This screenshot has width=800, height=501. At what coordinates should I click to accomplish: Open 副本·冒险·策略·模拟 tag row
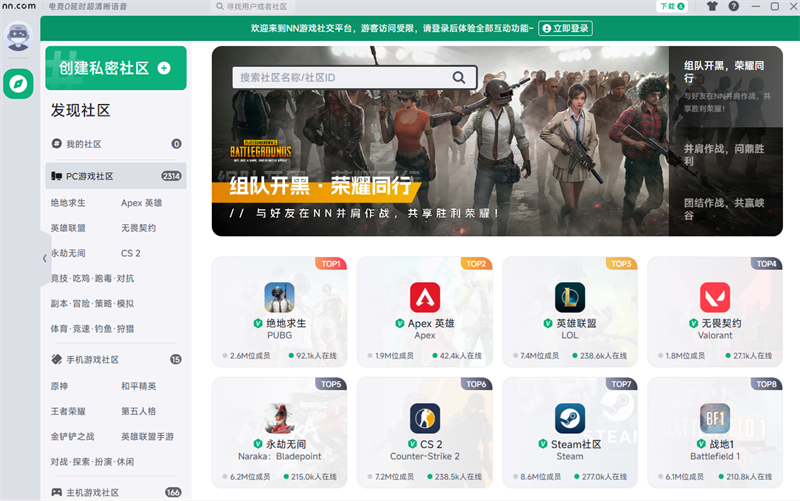[92, 304]
